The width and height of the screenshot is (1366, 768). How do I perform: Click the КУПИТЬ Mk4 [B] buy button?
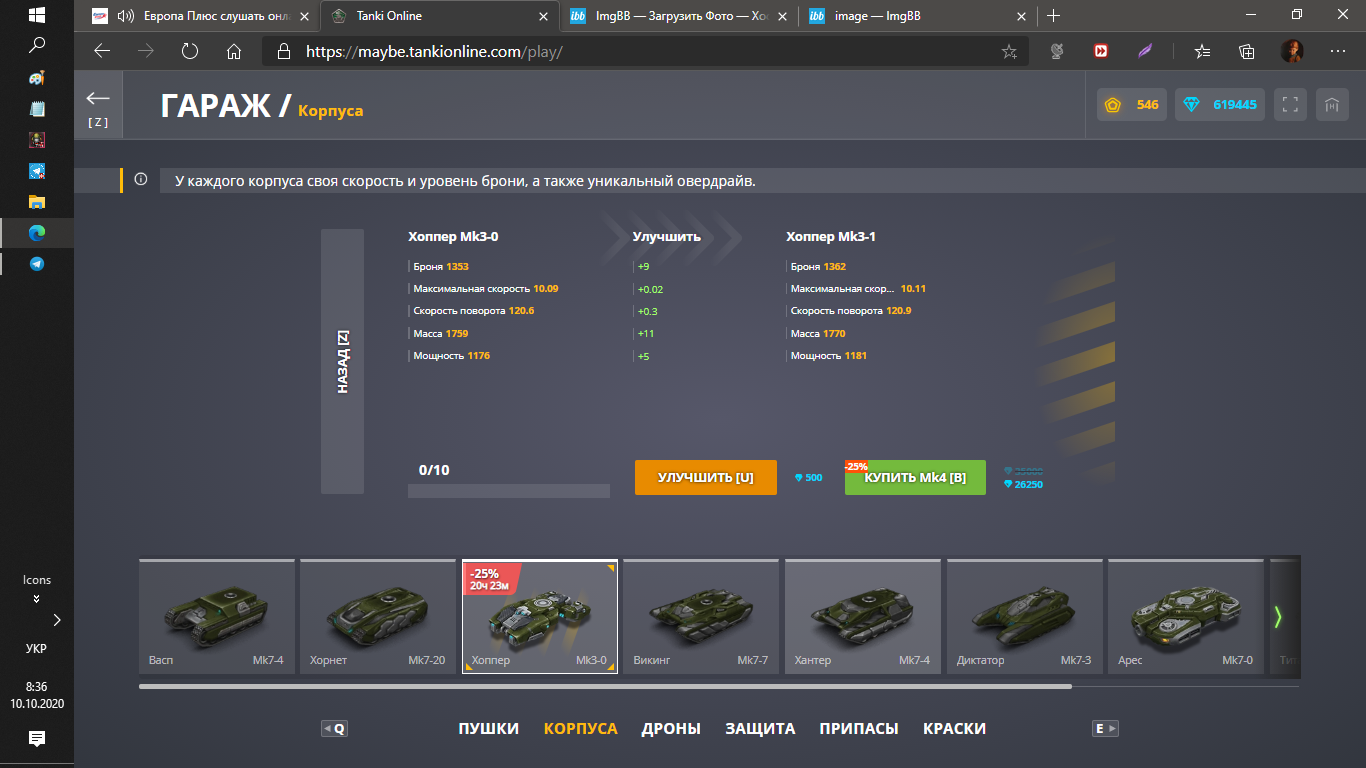915,478
